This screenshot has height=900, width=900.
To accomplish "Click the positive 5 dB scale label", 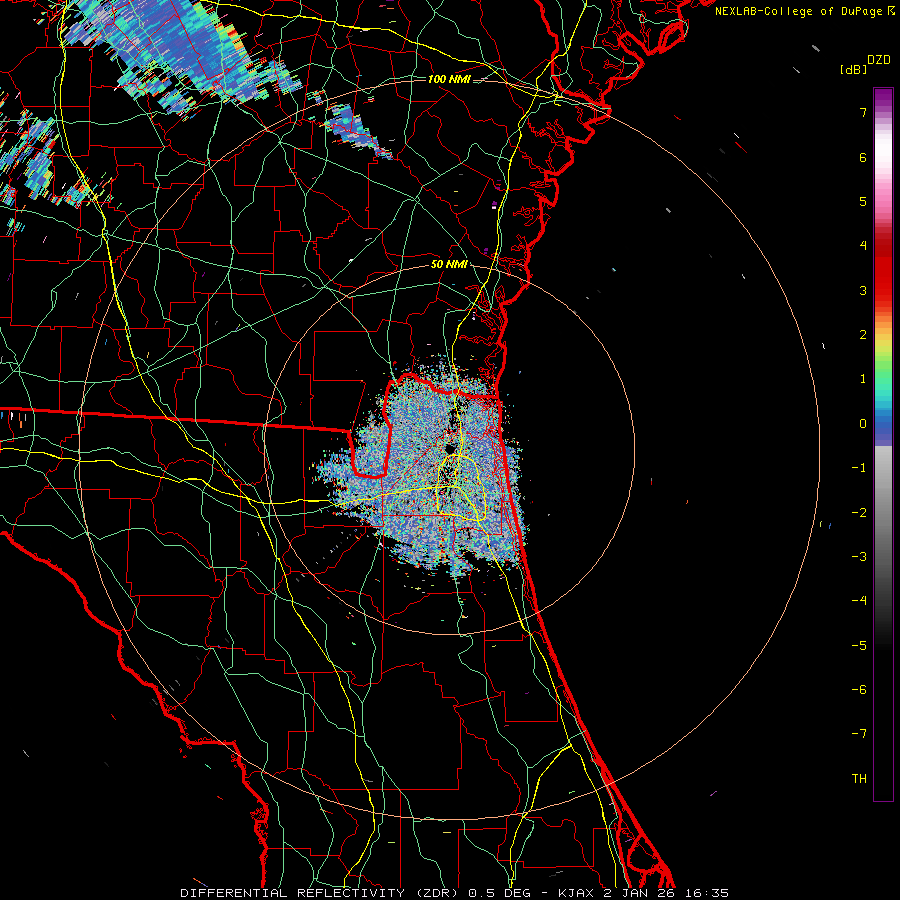I will pos(863,201).
